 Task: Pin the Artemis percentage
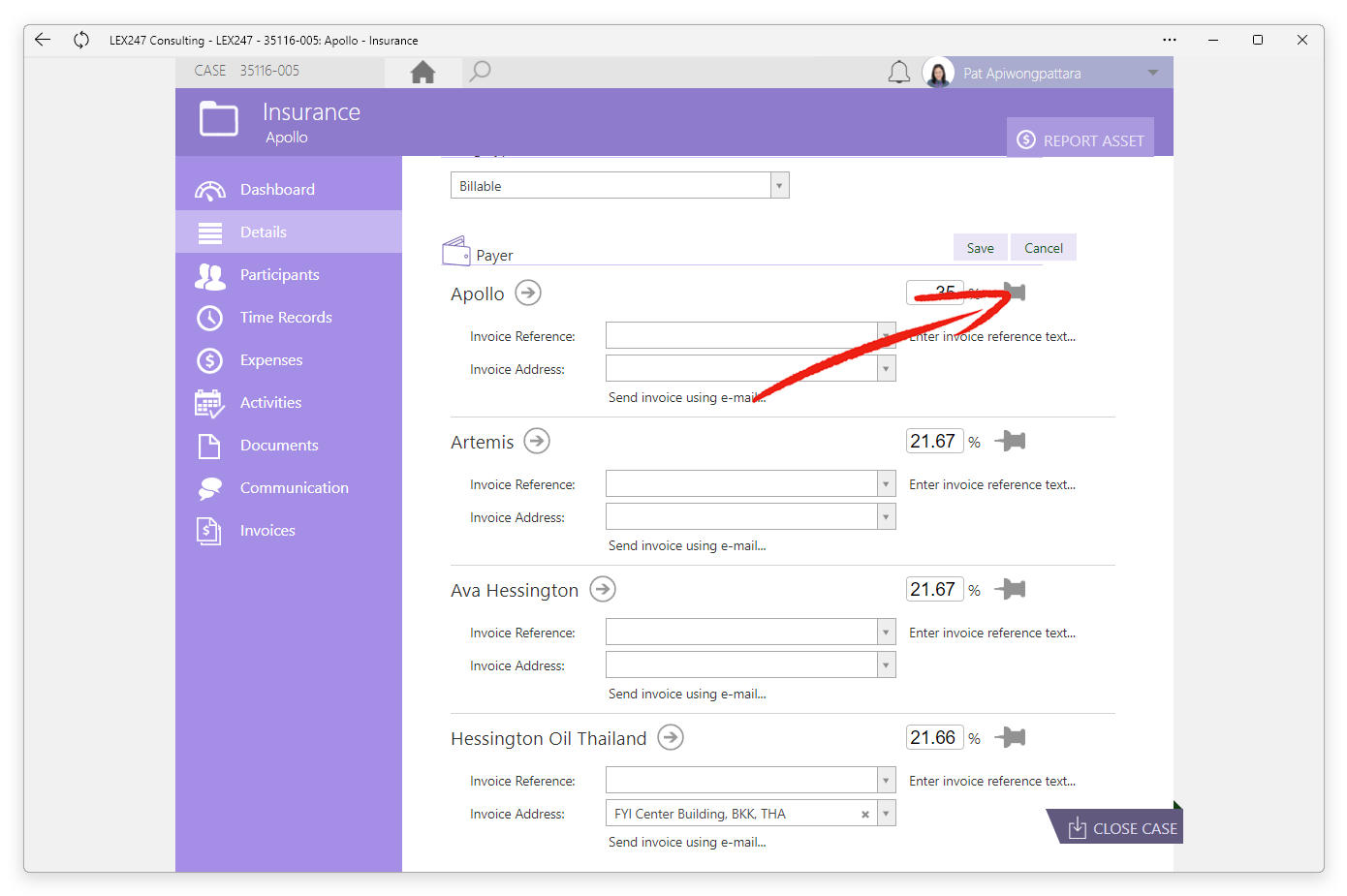1010,441
